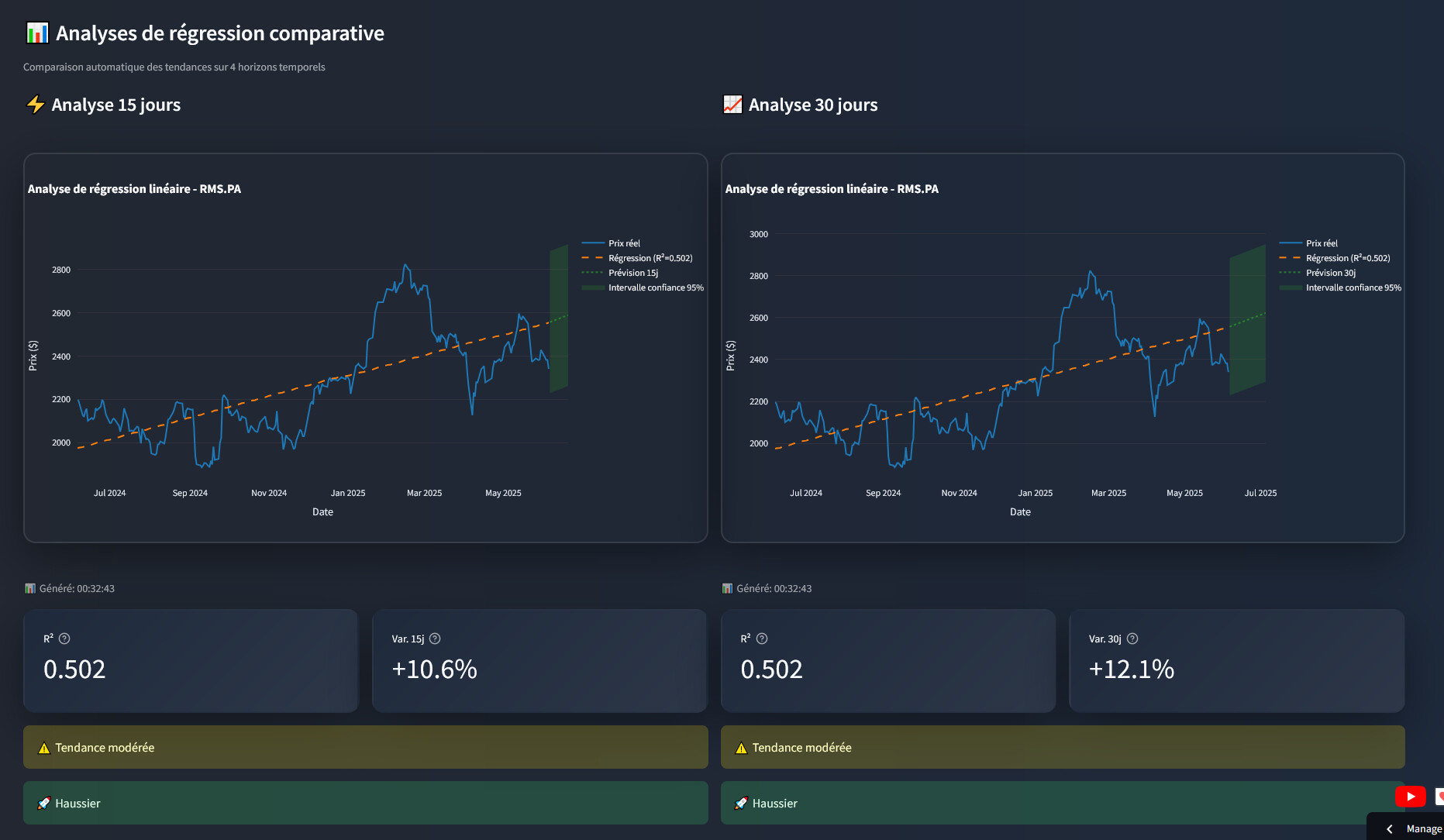1444x840 pixels.
Task: Click R² help icon in 15 jours section
Action: 64,639
